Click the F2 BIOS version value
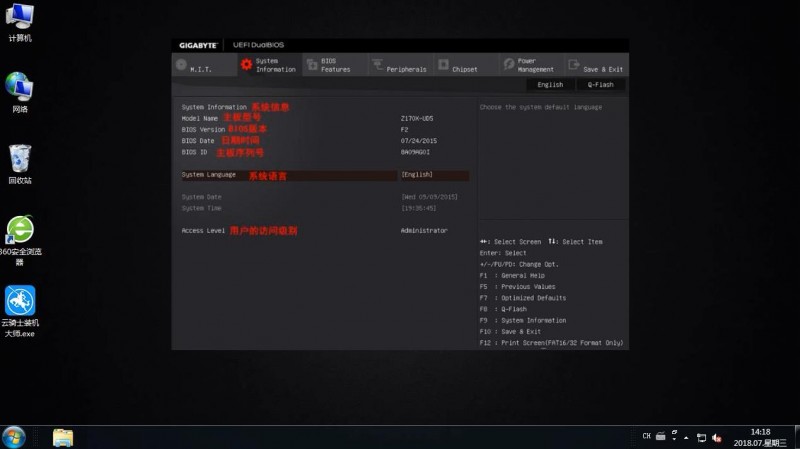Image resolution: width=800 pixels, height=449 pixels. pos(404,130)
